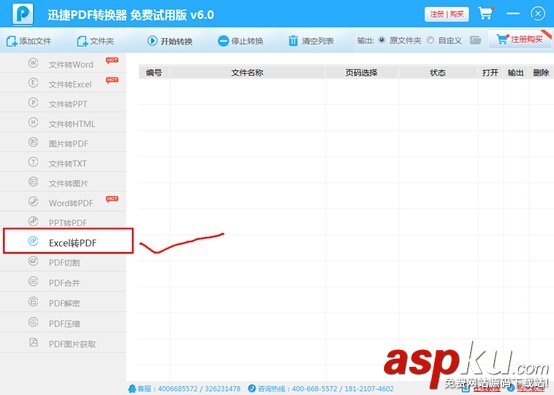
Task: Click the 客服 customer service icon
Action: (132, 389)
